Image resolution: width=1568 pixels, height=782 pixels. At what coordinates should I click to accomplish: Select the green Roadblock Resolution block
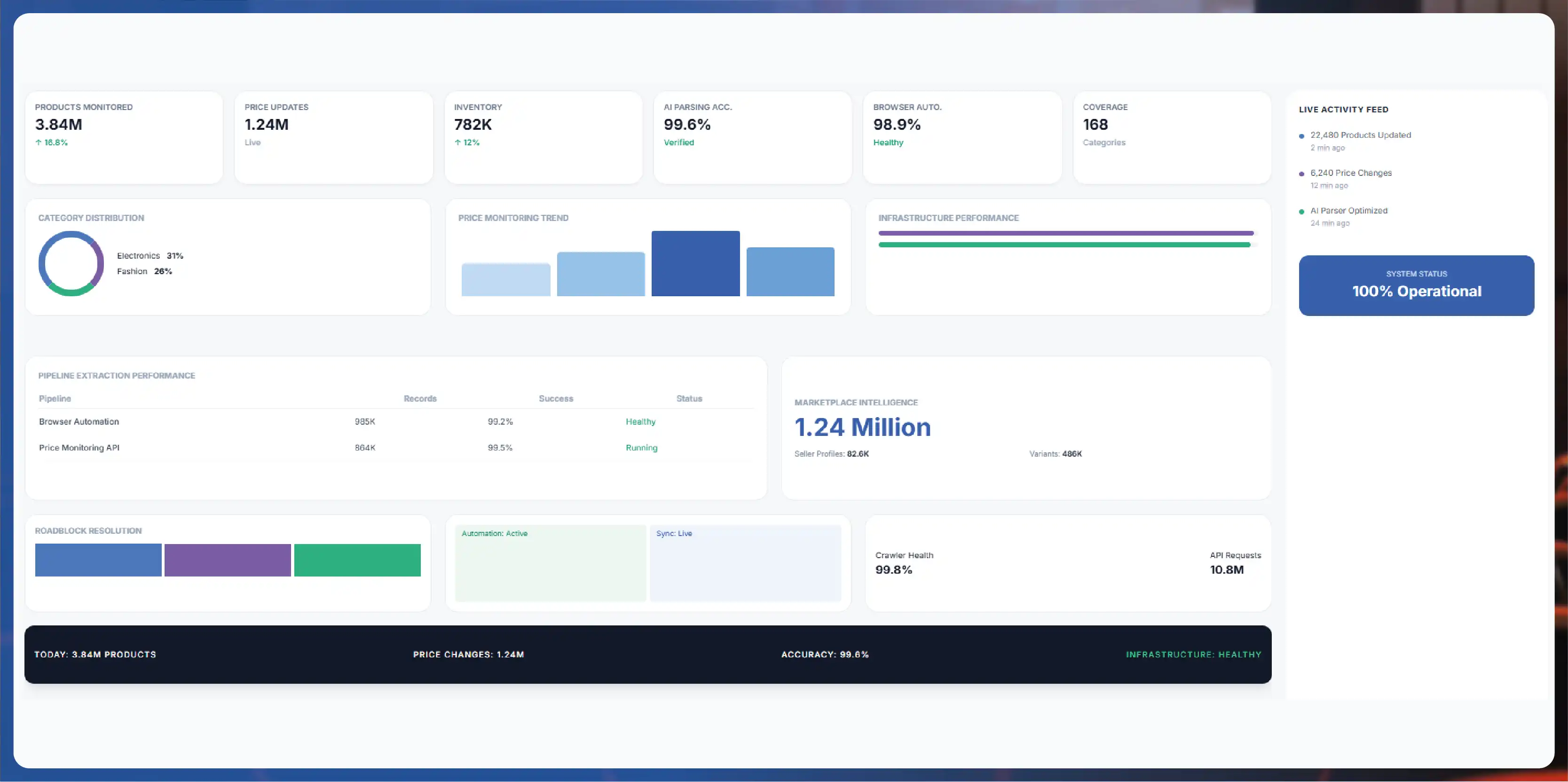point(357,560)
